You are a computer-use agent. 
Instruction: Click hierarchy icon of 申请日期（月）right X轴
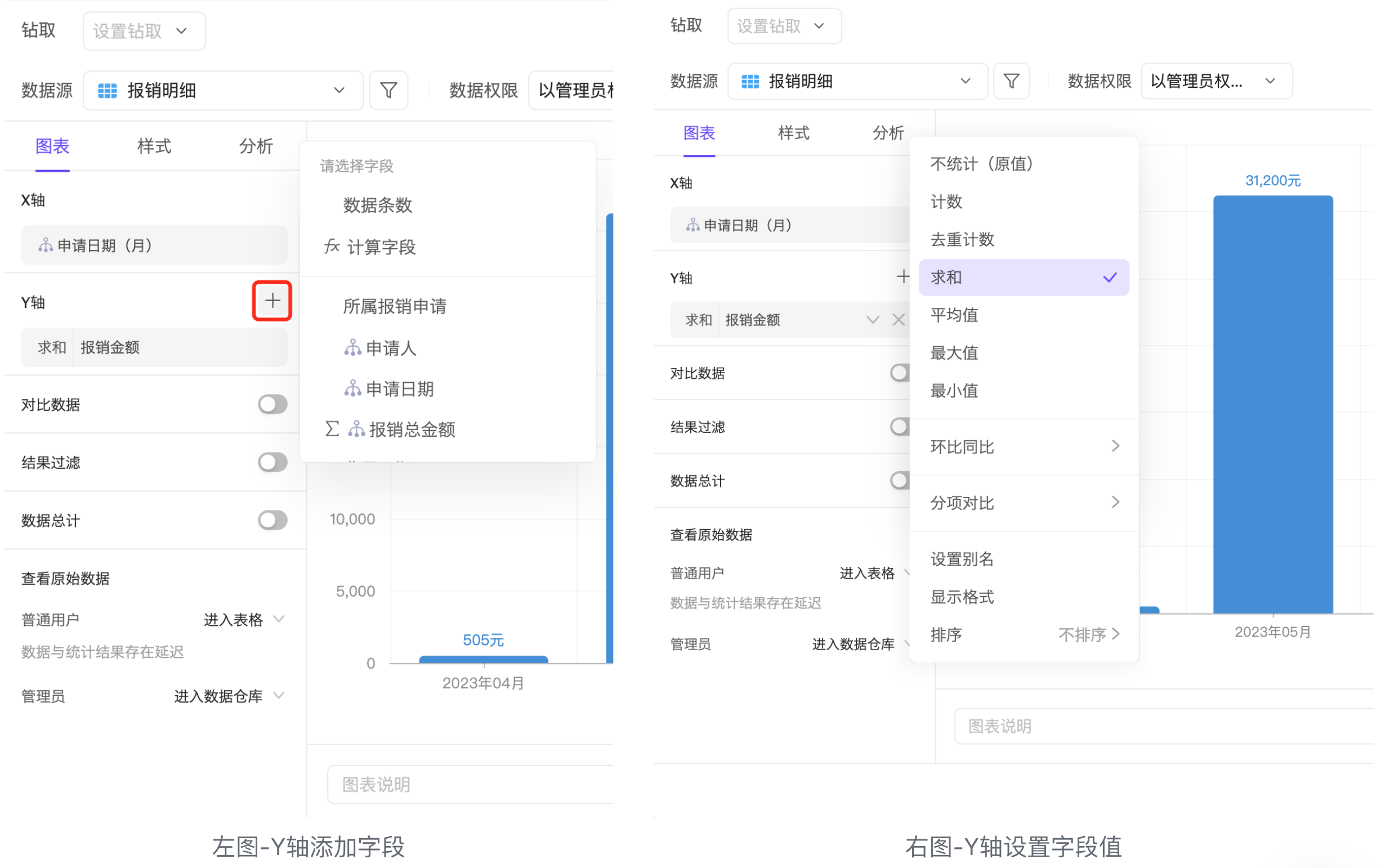pyautogui.click(x=692, y=225)
